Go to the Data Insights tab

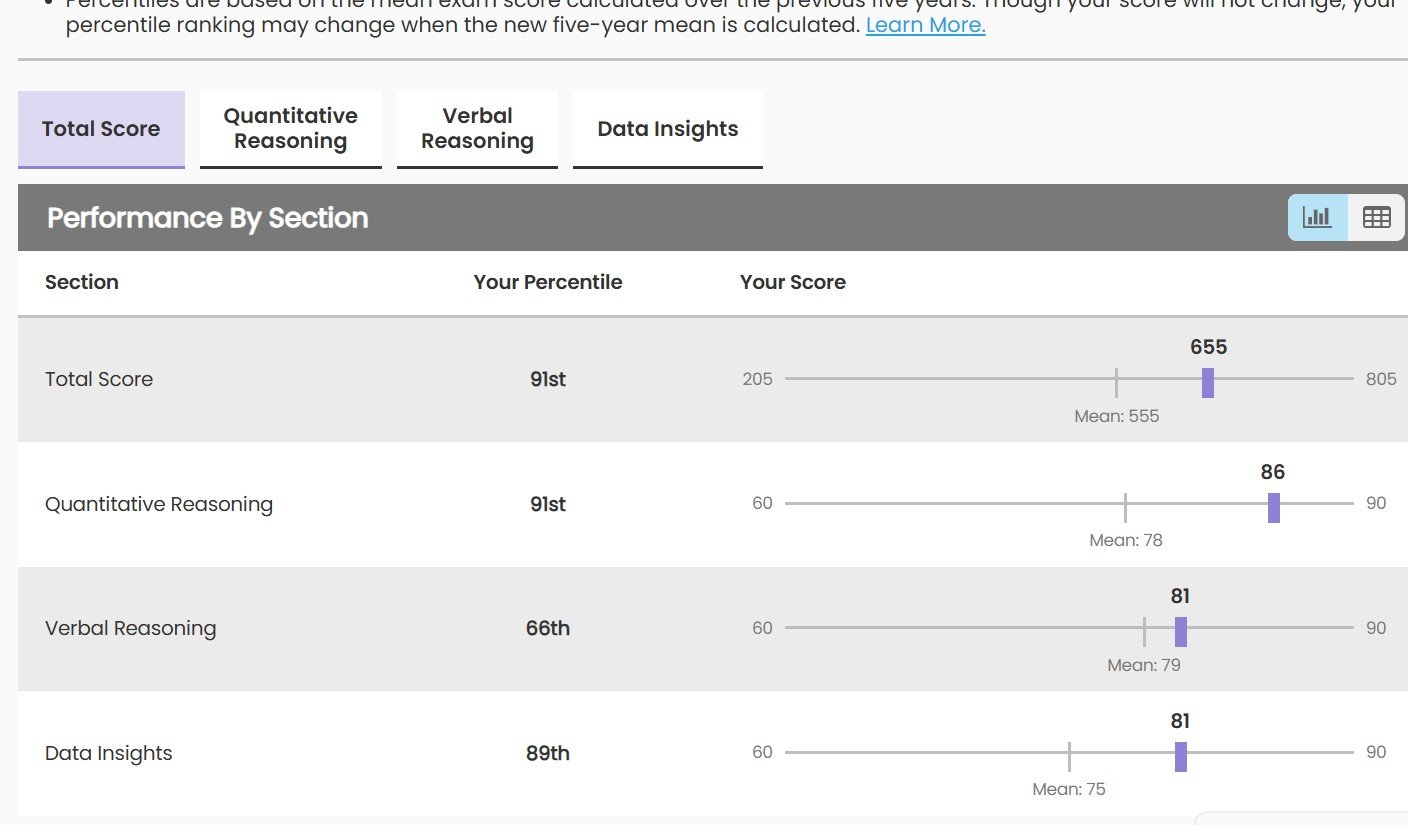[x=667, y=129]
